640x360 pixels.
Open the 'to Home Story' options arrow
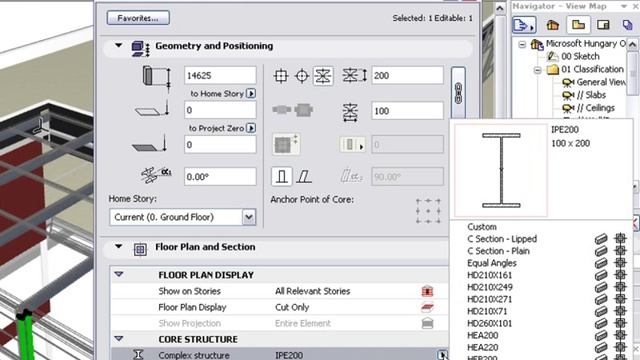pyautogui.click(x=251, y=93)
